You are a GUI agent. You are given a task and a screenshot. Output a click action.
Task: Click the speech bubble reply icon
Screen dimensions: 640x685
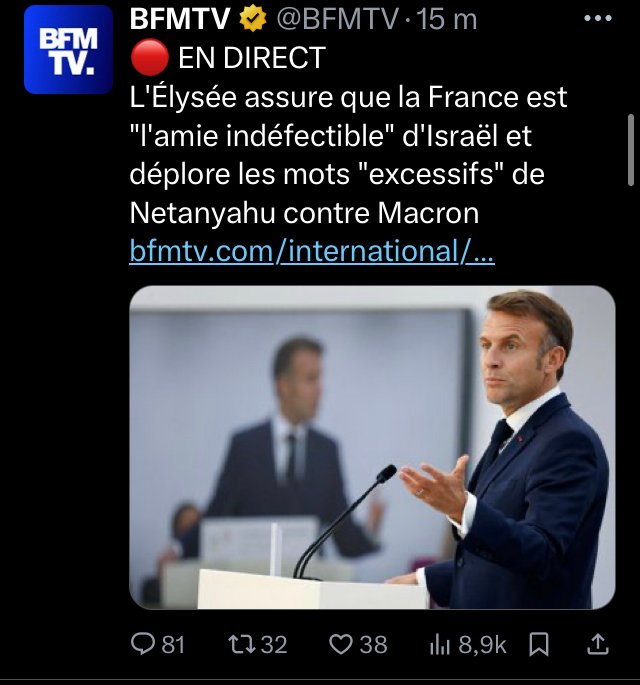tap(145, 645)
